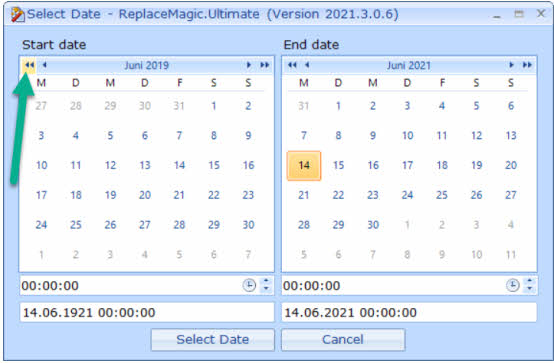
Task: Pick greyed day 7 of July in Start calendar
Action: coord(248,254)
